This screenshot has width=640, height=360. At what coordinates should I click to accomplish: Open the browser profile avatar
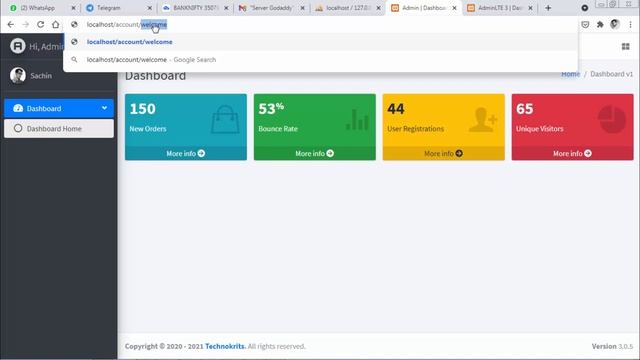[615, 24]
